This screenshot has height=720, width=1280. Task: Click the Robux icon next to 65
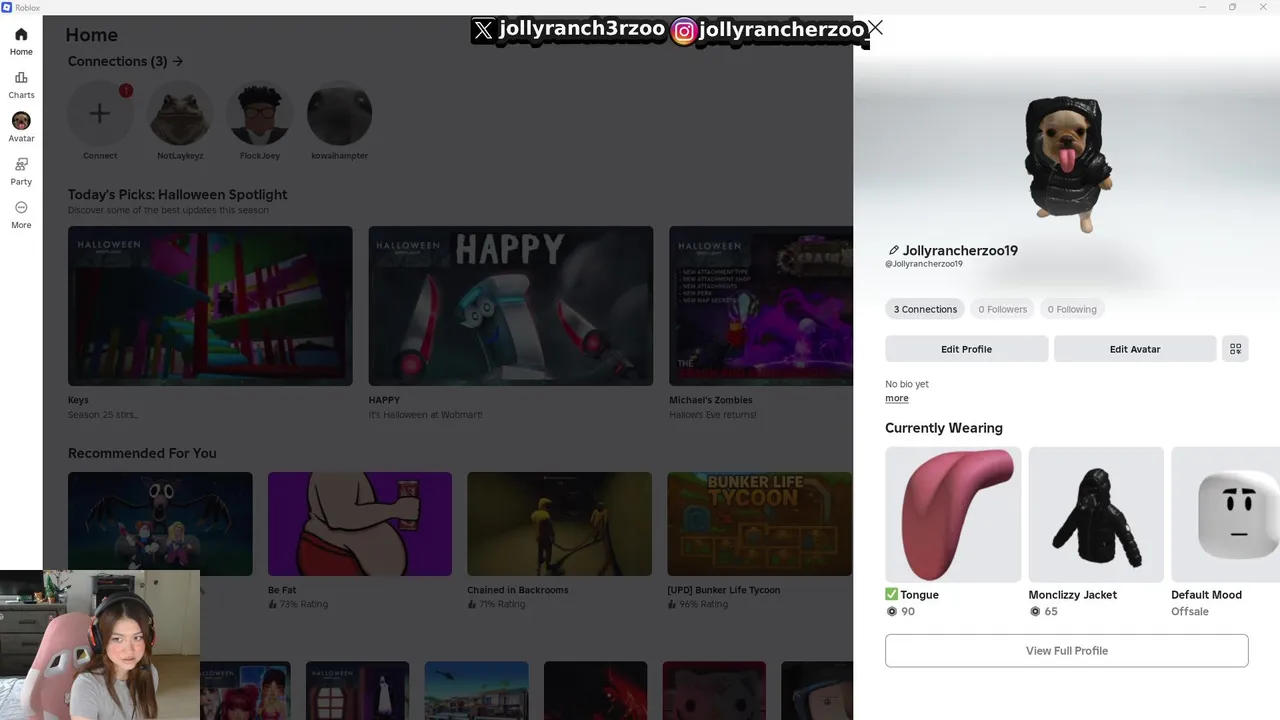pyautogui.click(x=1034, y=611)
